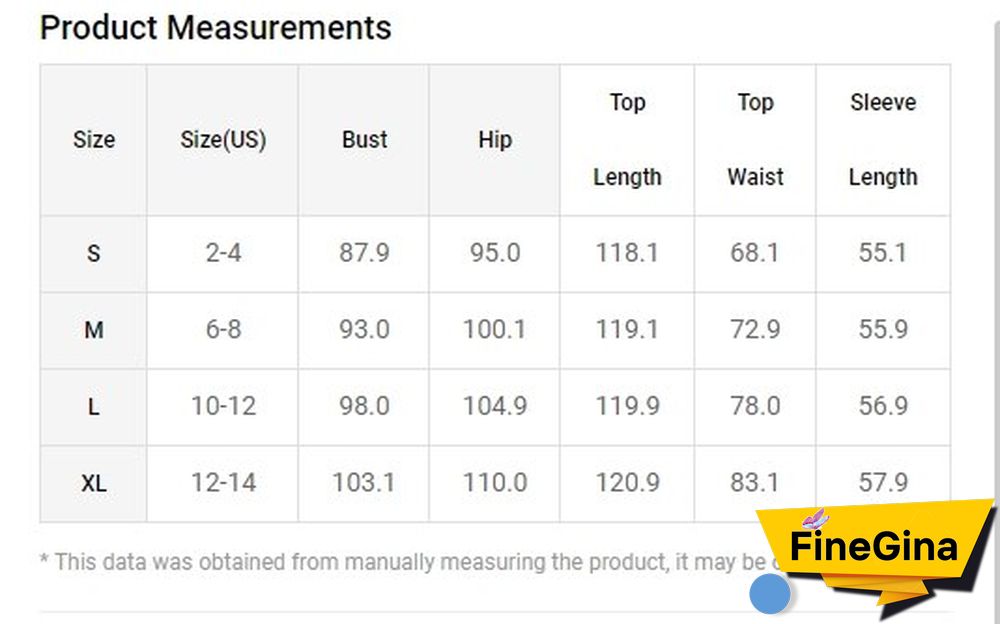Click the Top Length column header

point(627,140)
